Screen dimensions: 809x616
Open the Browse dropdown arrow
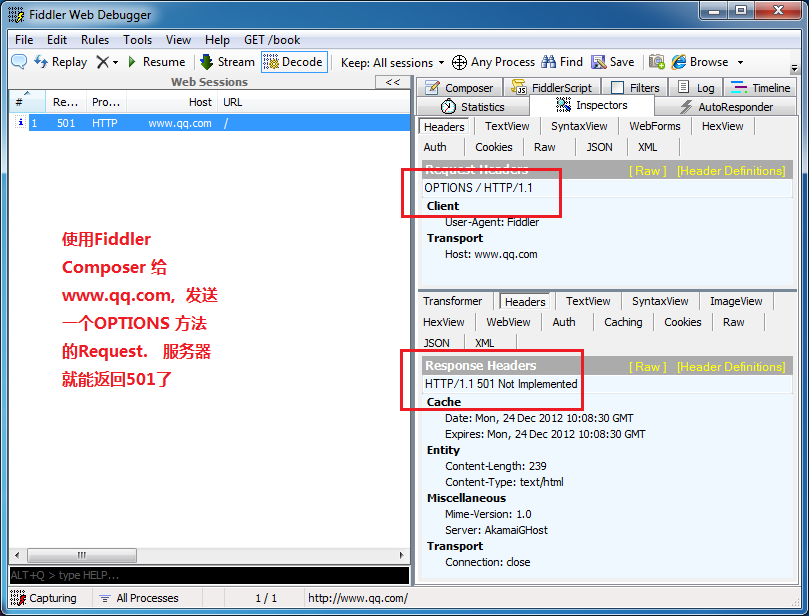740,62
